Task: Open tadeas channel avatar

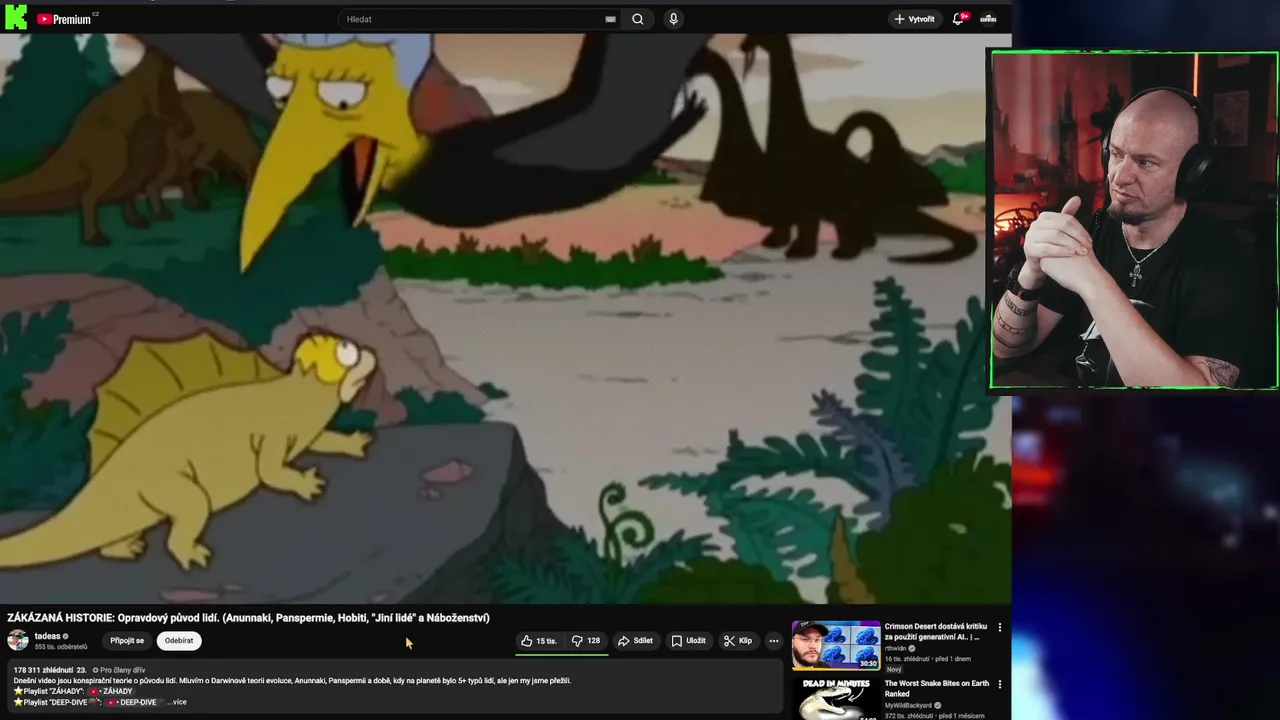Action: click(18, 641)
